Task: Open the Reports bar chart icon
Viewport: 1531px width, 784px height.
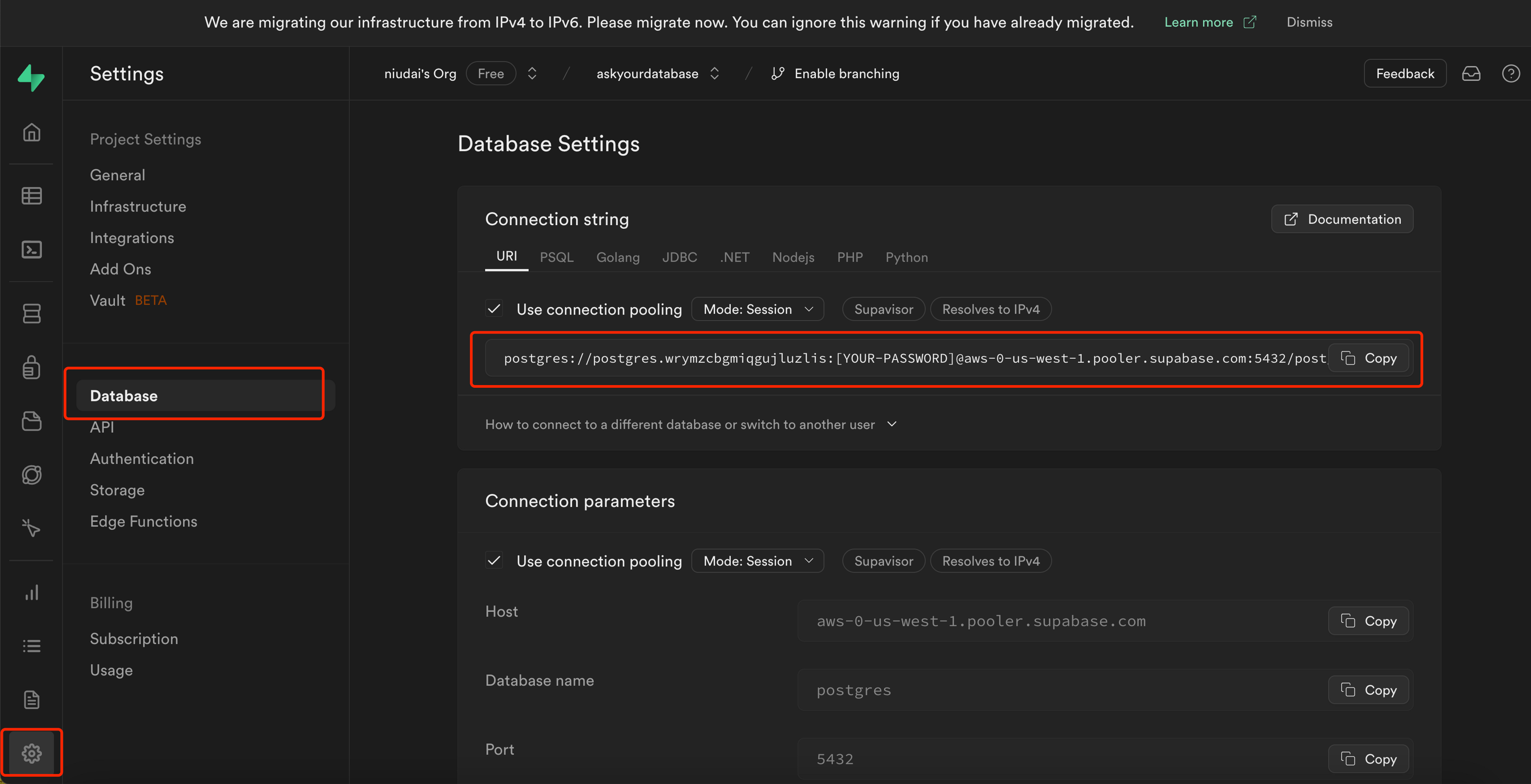Action: coord(31,592)
